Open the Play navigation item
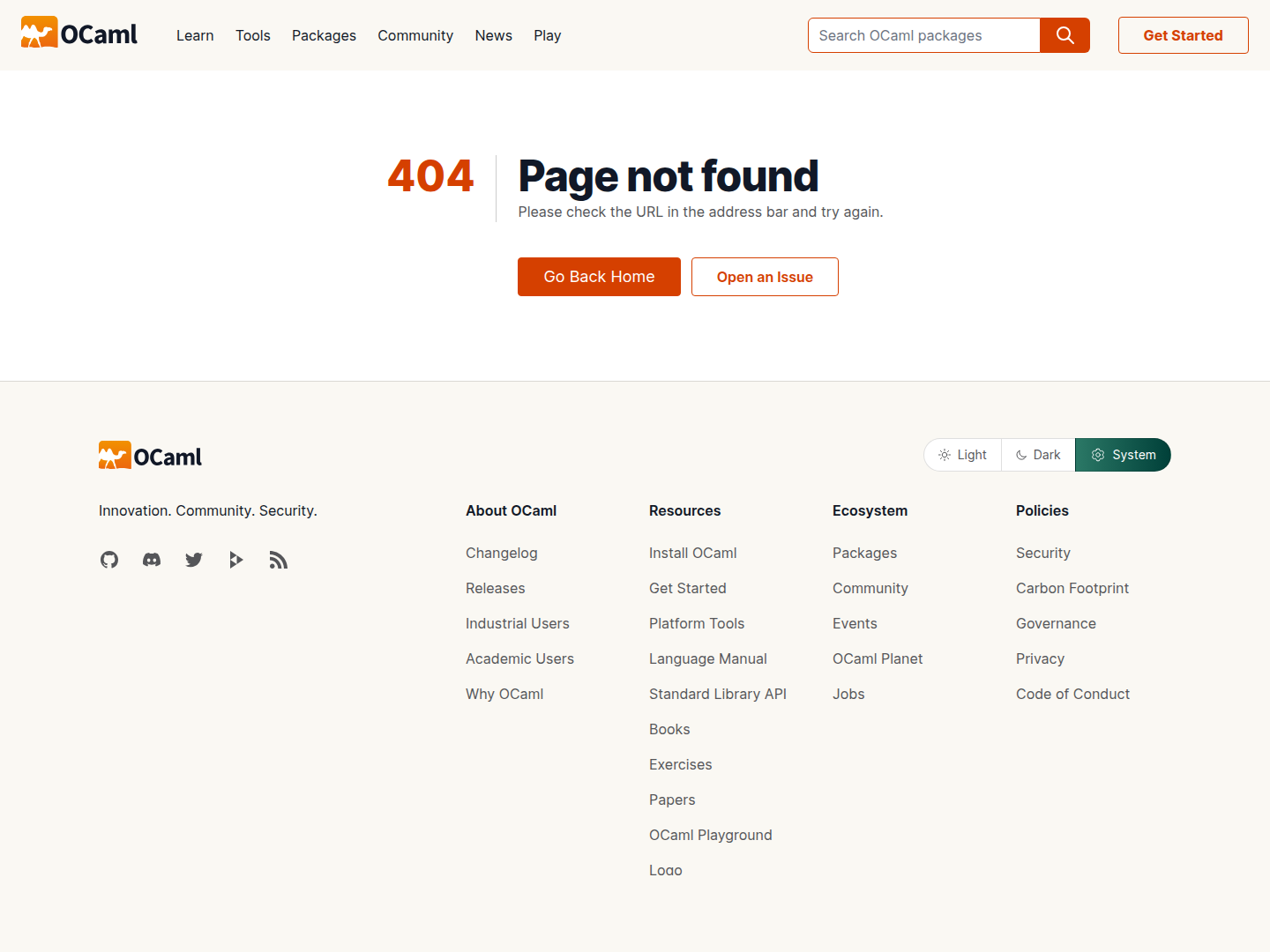The image size is (1270, 952). click(548, 35)
